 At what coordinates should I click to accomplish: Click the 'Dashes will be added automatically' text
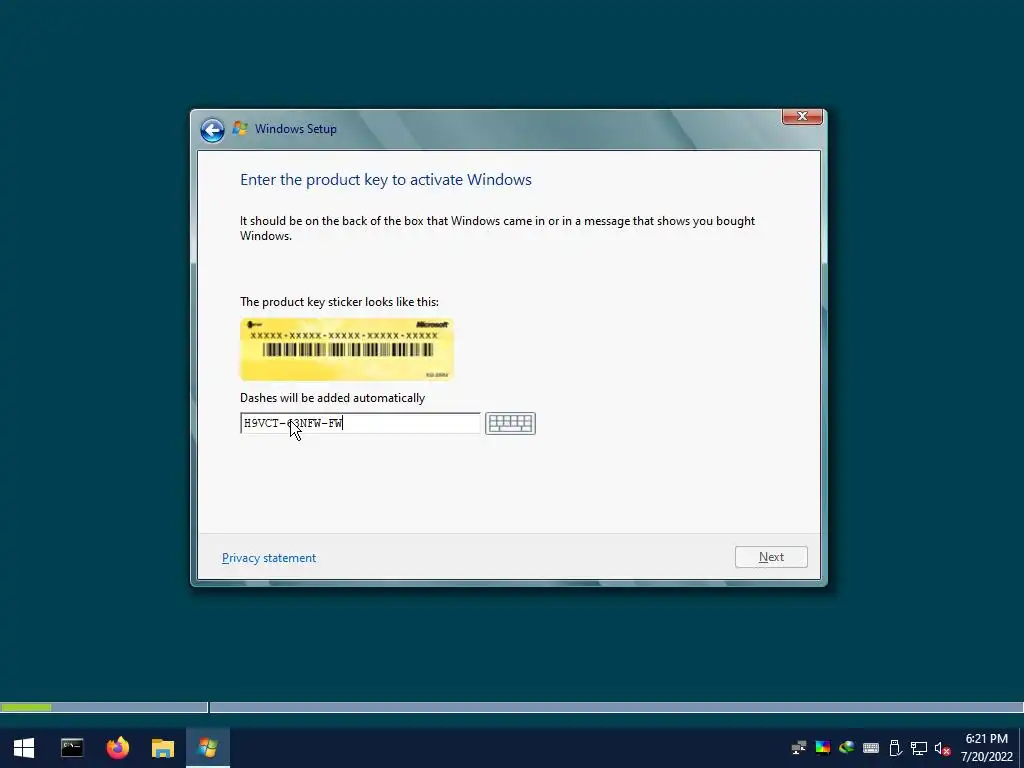(x=332, y=398)
